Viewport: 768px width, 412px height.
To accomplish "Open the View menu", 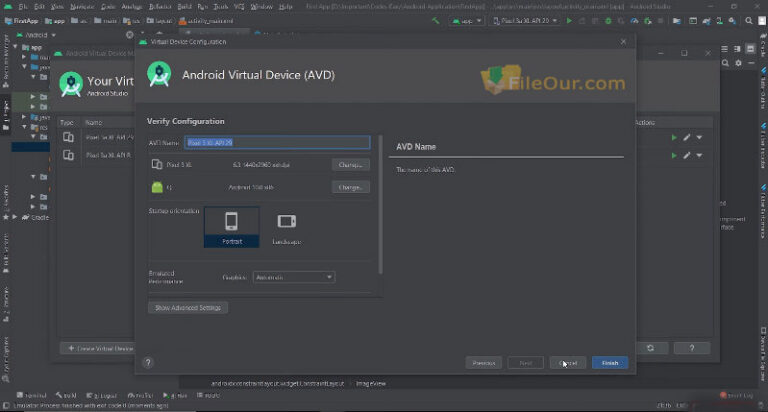I will click(57, 7).
